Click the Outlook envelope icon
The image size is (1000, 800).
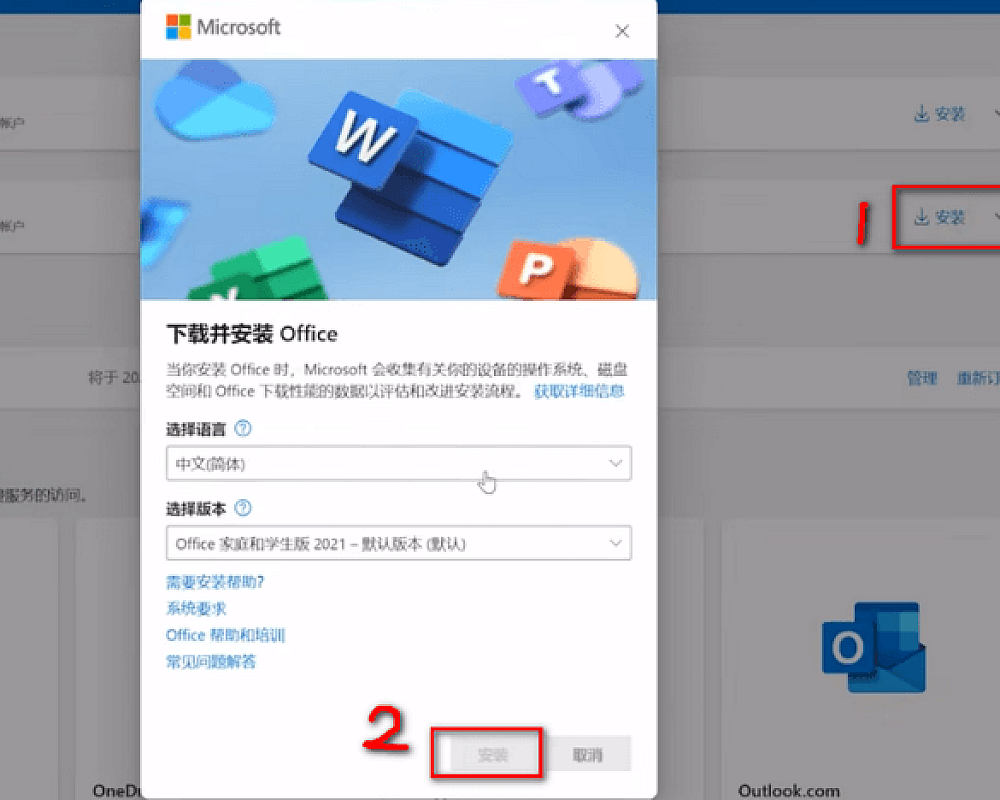[x=870, y=647]
